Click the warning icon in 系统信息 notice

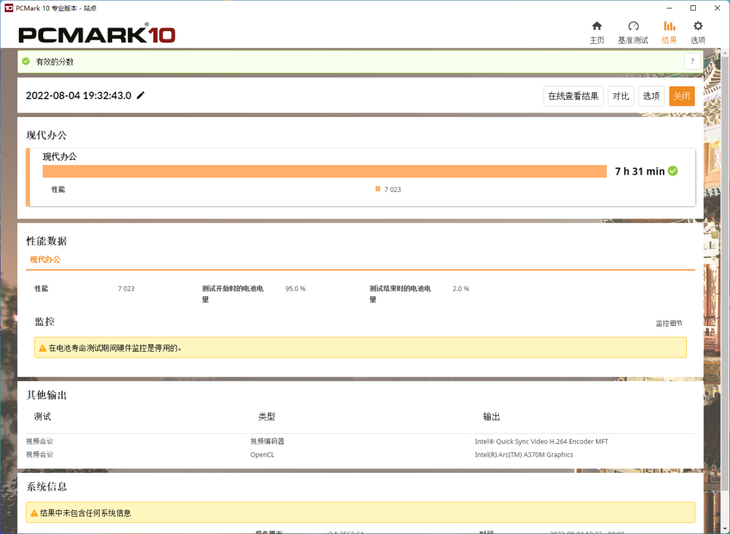click(34, 513)
